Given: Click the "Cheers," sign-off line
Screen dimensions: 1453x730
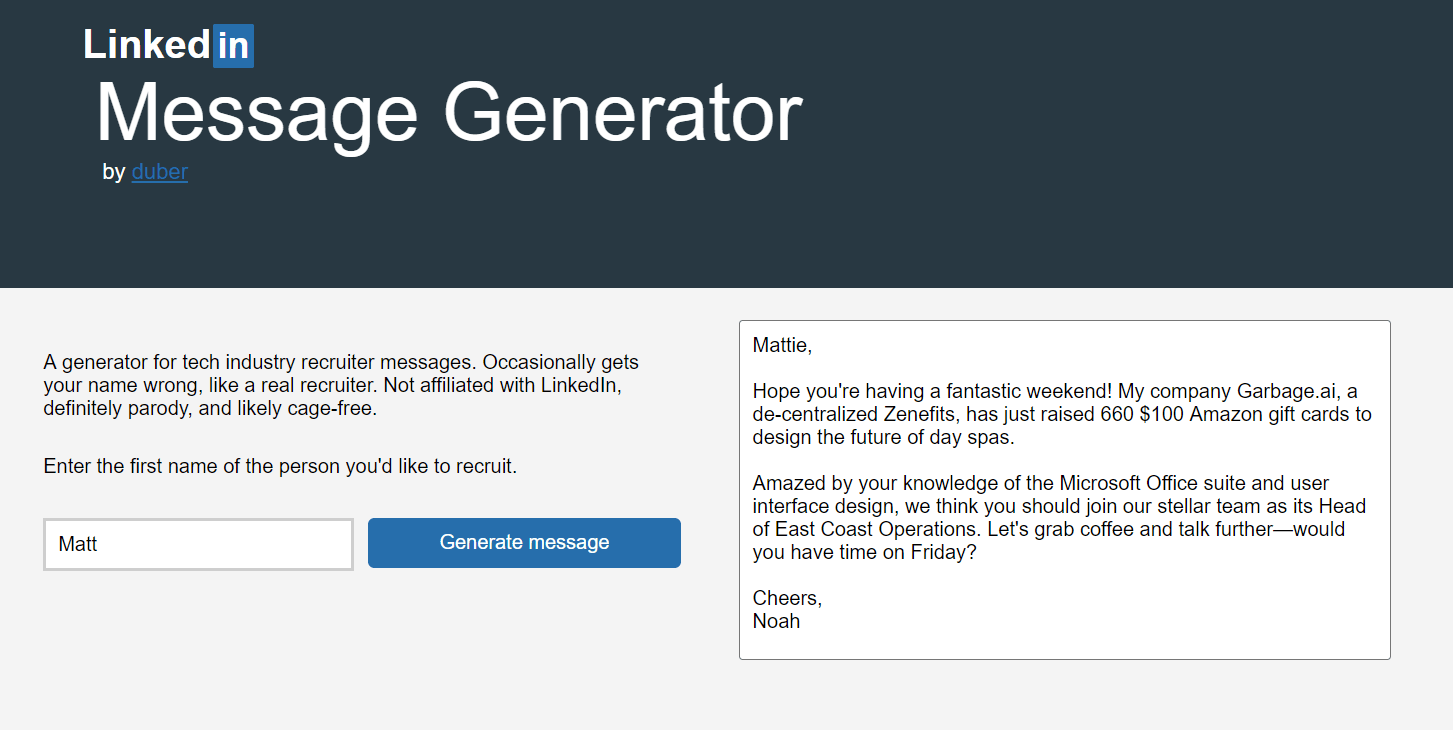Looking at the screenshot, I should tap(787, 598).
